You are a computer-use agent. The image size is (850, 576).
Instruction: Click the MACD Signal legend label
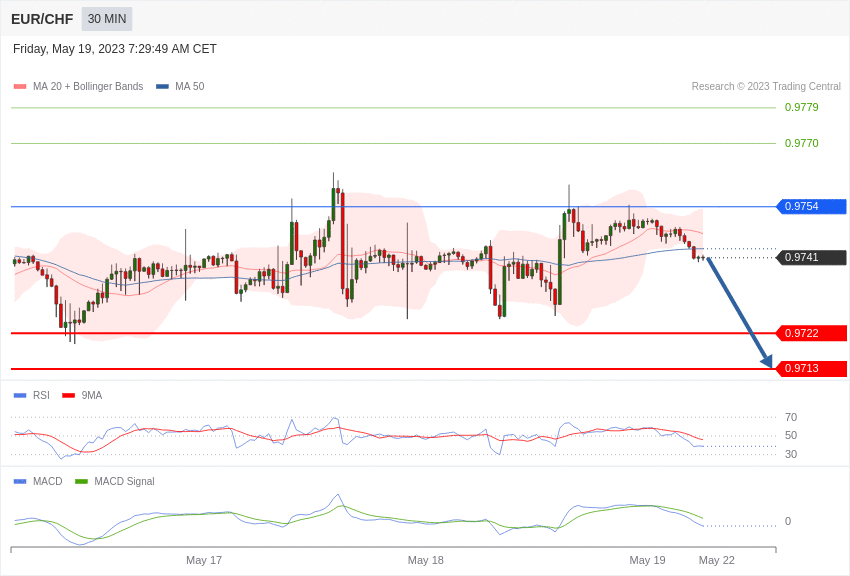click(x=124, y=481)
